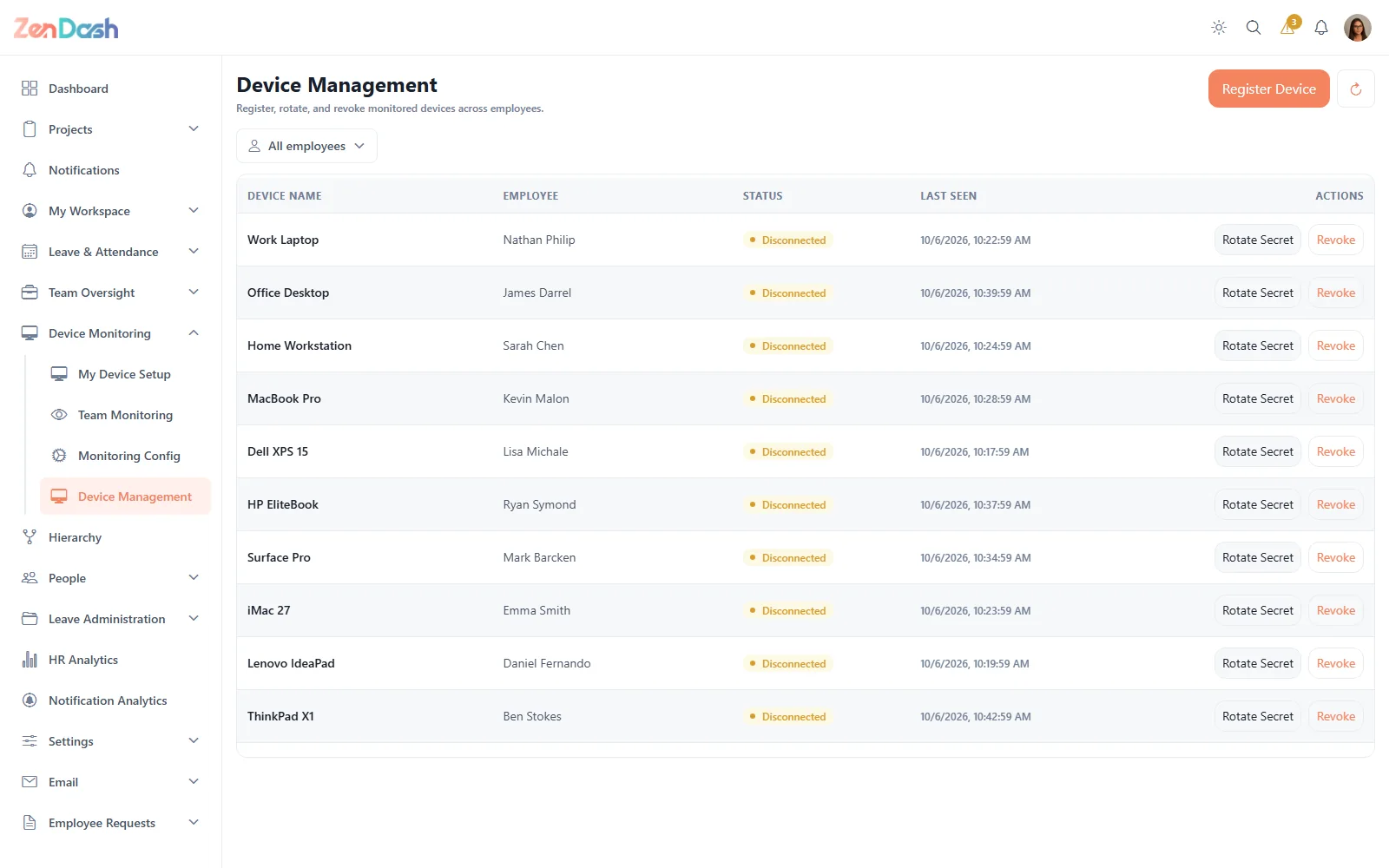Click the ZenDash logo
Screen dimensions: 1389x868
click(x=66, y=29)
